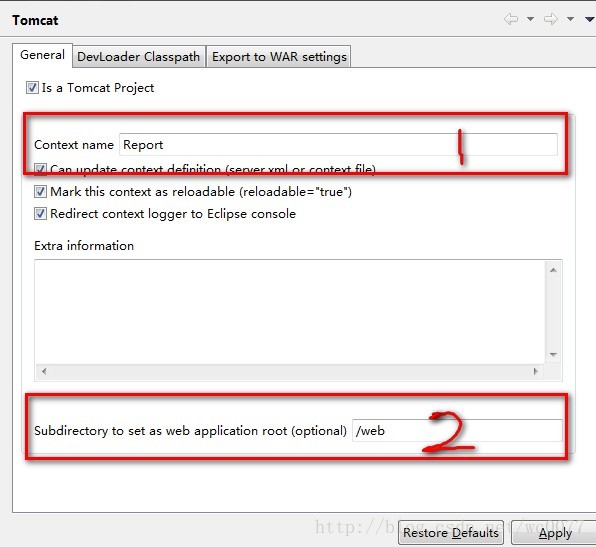Click the Restore Defaults button
The image size is (596, 547).
(x=451, y=533)
